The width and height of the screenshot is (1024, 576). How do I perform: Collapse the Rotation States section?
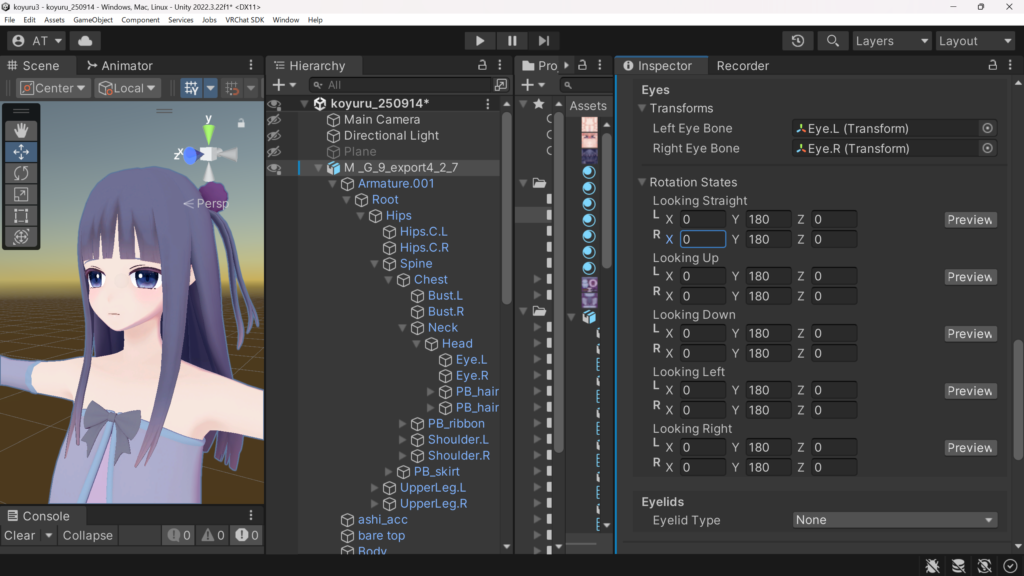click(642, 183)
